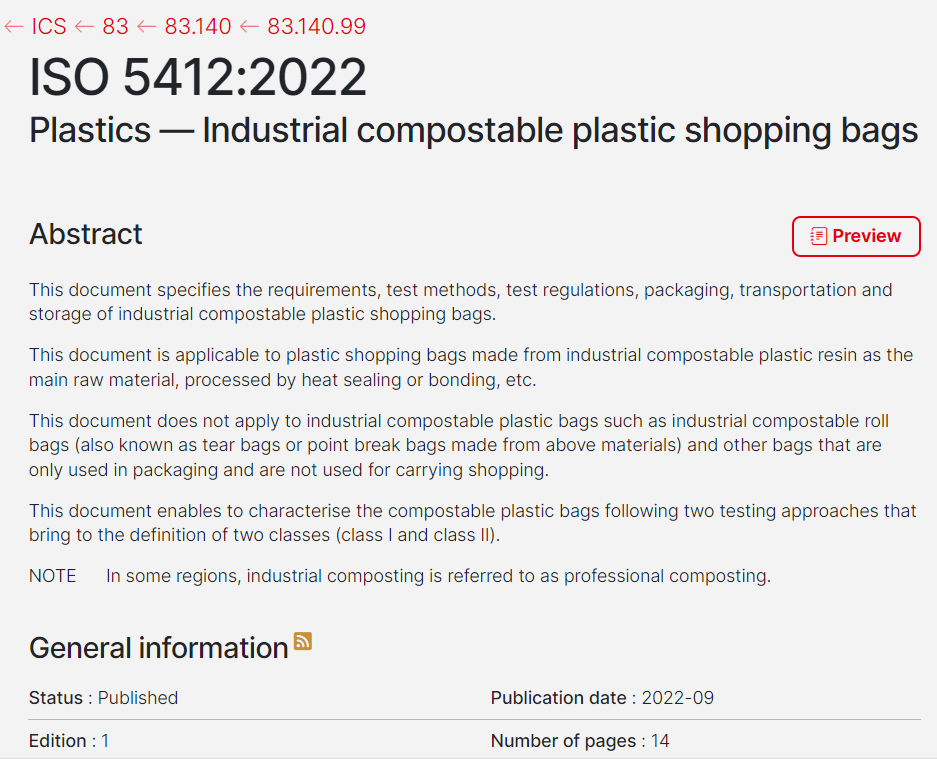Image resolution: width=937 pixels, height=759 pixels.
Task: Click the Status Published field
Action: point(104,698)
